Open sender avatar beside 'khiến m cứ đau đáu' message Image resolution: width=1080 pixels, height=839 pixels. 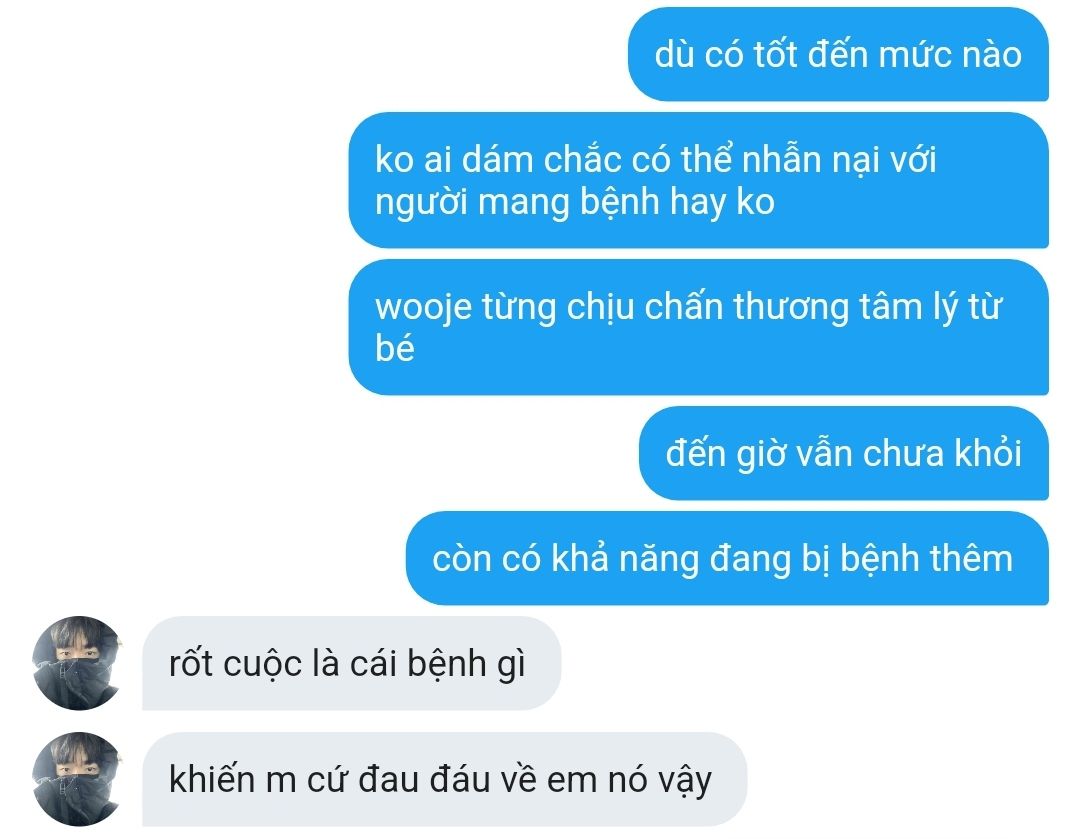[x=77, y=779]
